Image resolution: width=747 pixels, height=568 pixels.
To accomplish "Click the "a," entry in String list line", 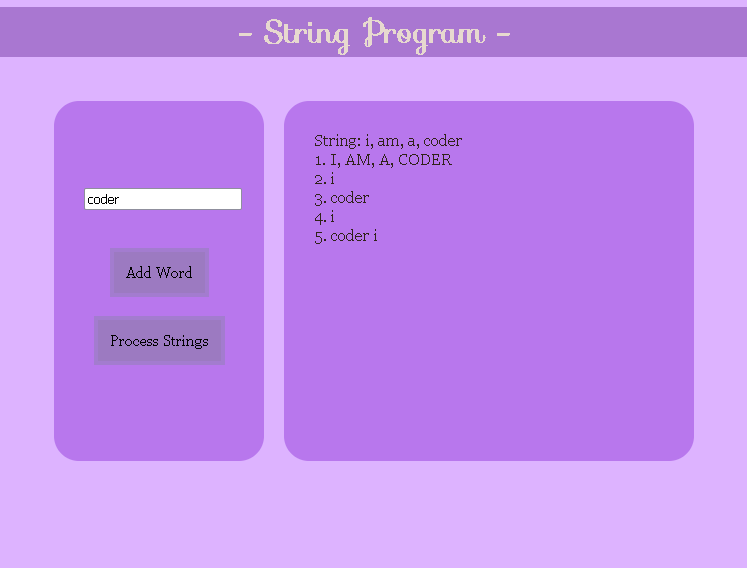I will click(x=413, y=141).
